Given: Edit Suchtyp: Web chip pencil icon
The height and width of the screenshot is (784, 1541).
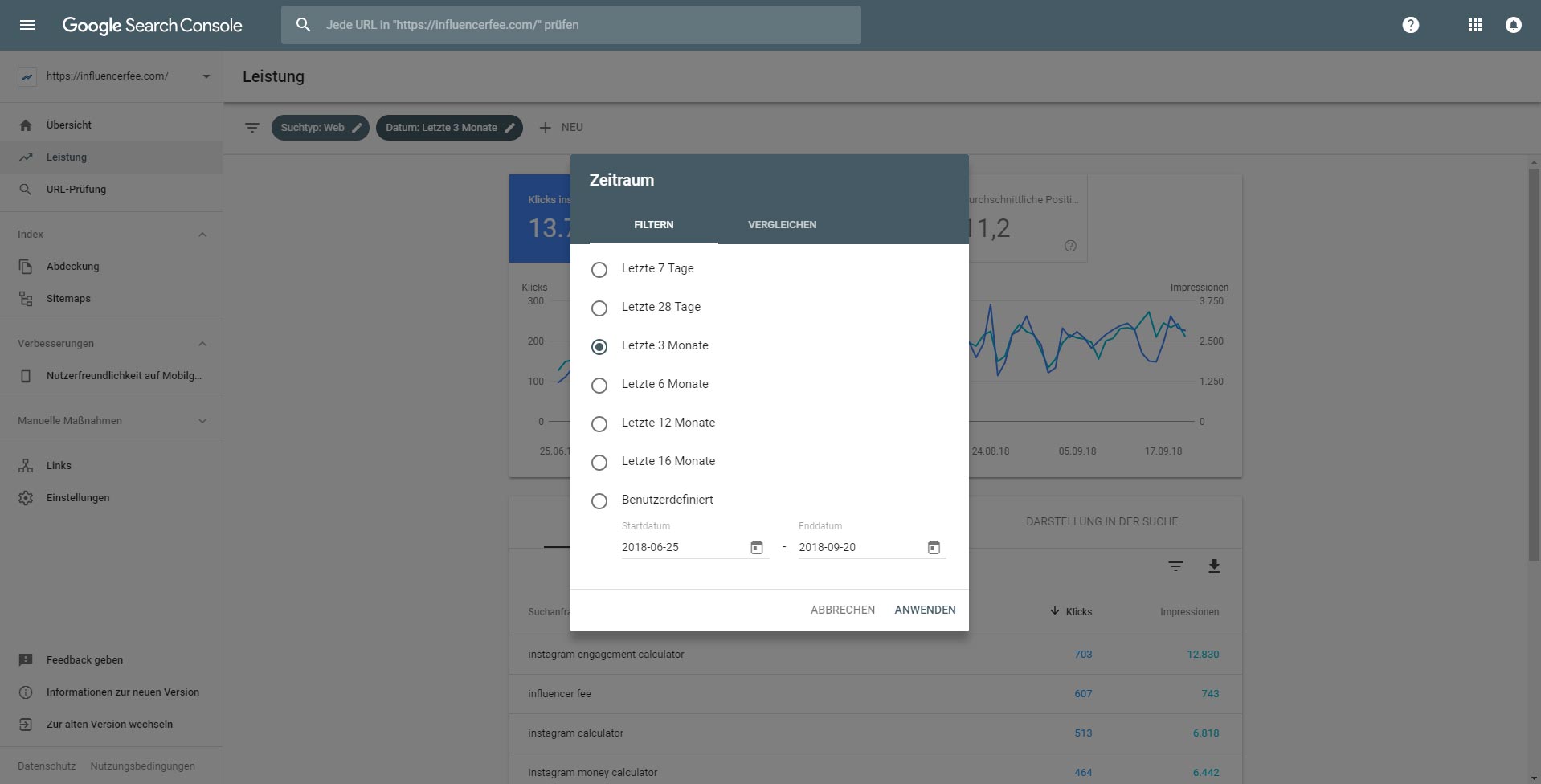Looking at the screenshot, I should coord(358,128).
